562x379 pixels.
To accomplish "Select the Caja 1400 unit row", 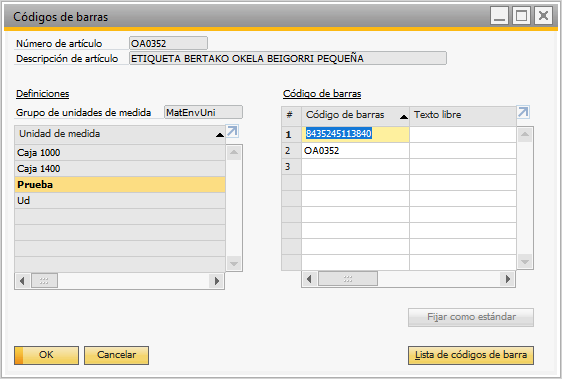I will pos(120,169).
